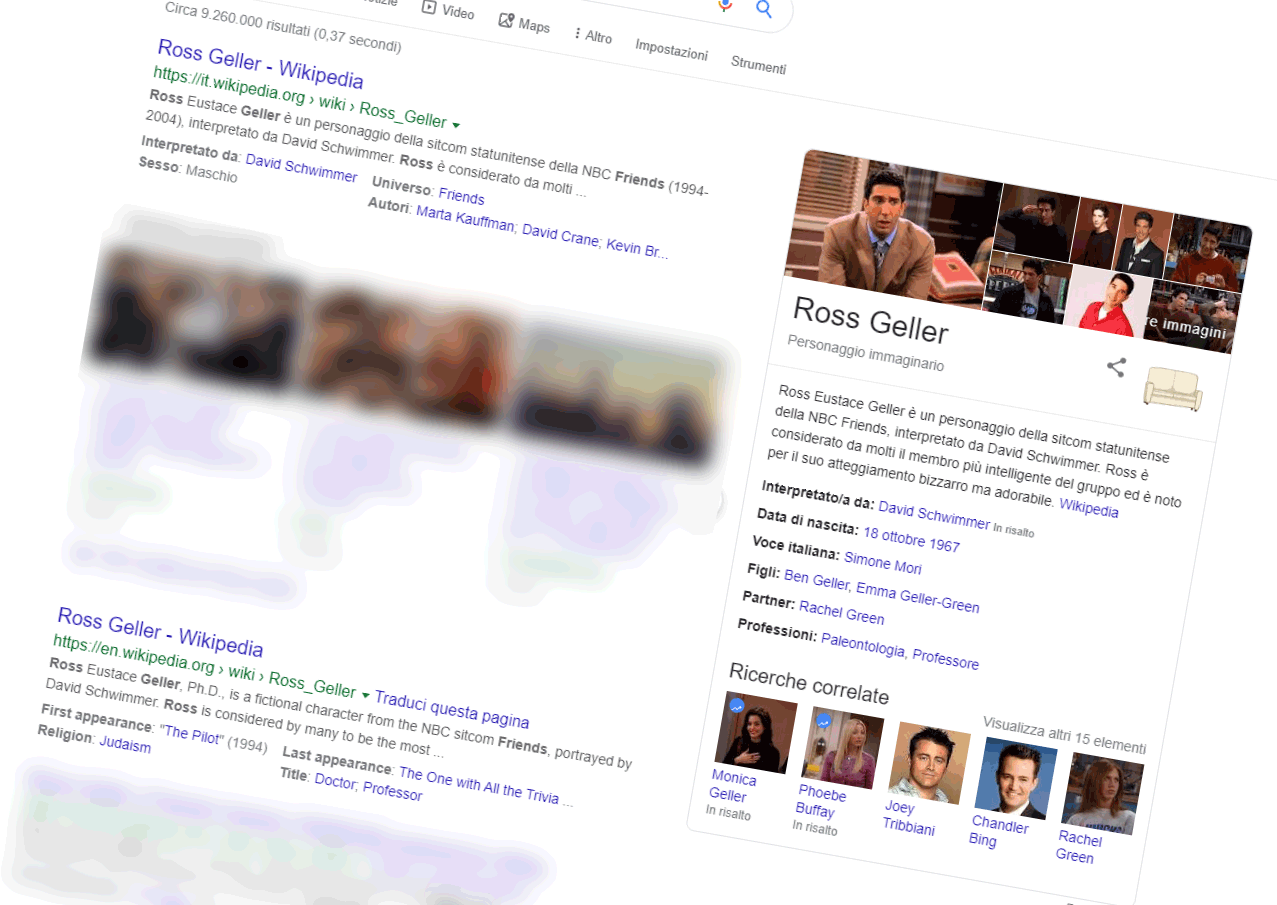Expand the en.wikipedia.org result URL dropdown arrow
Image resolution: width=1277 pixels, height=905 pixels.
tap(365, 695)
